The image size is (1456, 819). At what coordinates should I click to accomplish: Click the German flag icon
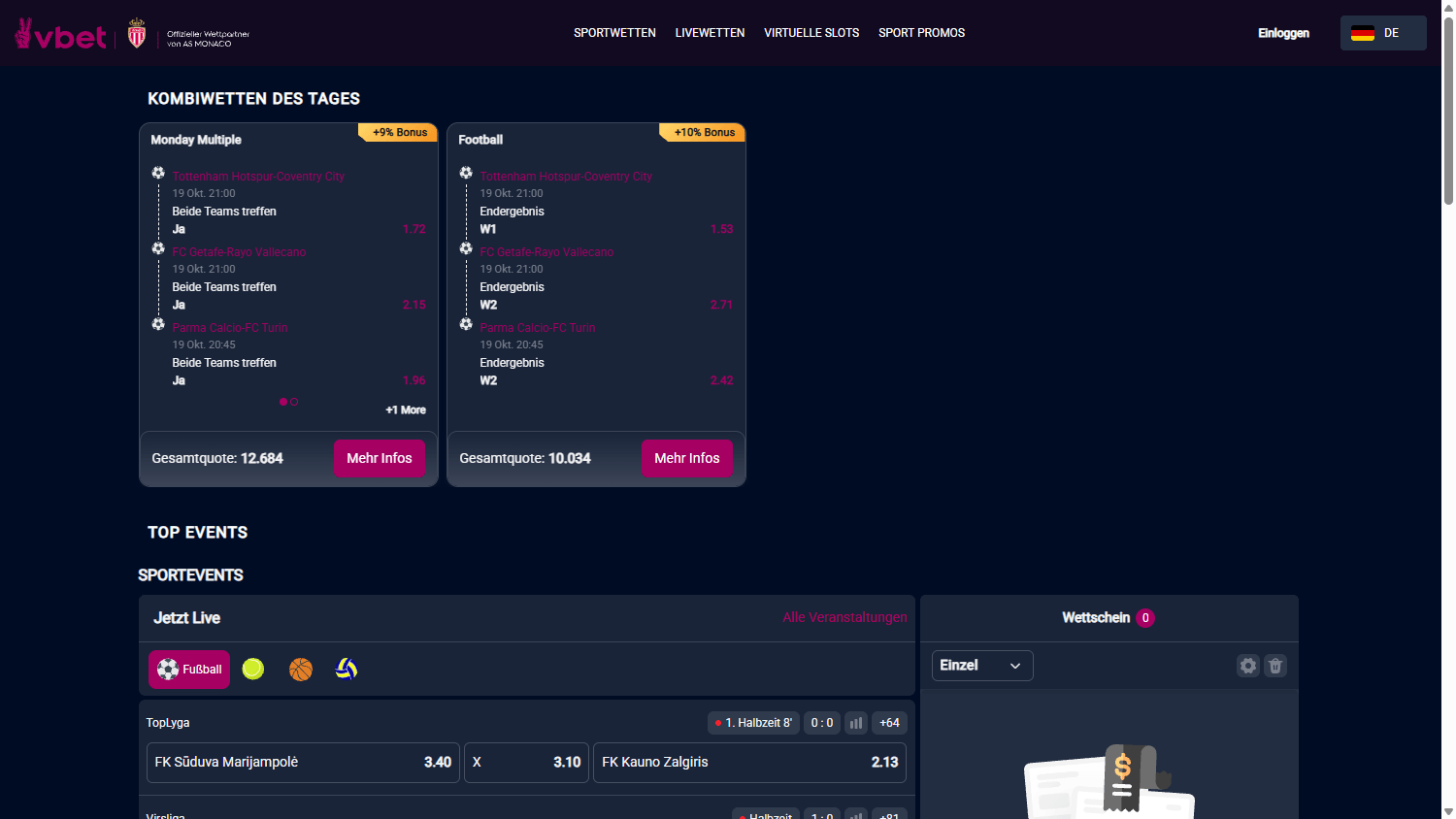pos(1363,33)
